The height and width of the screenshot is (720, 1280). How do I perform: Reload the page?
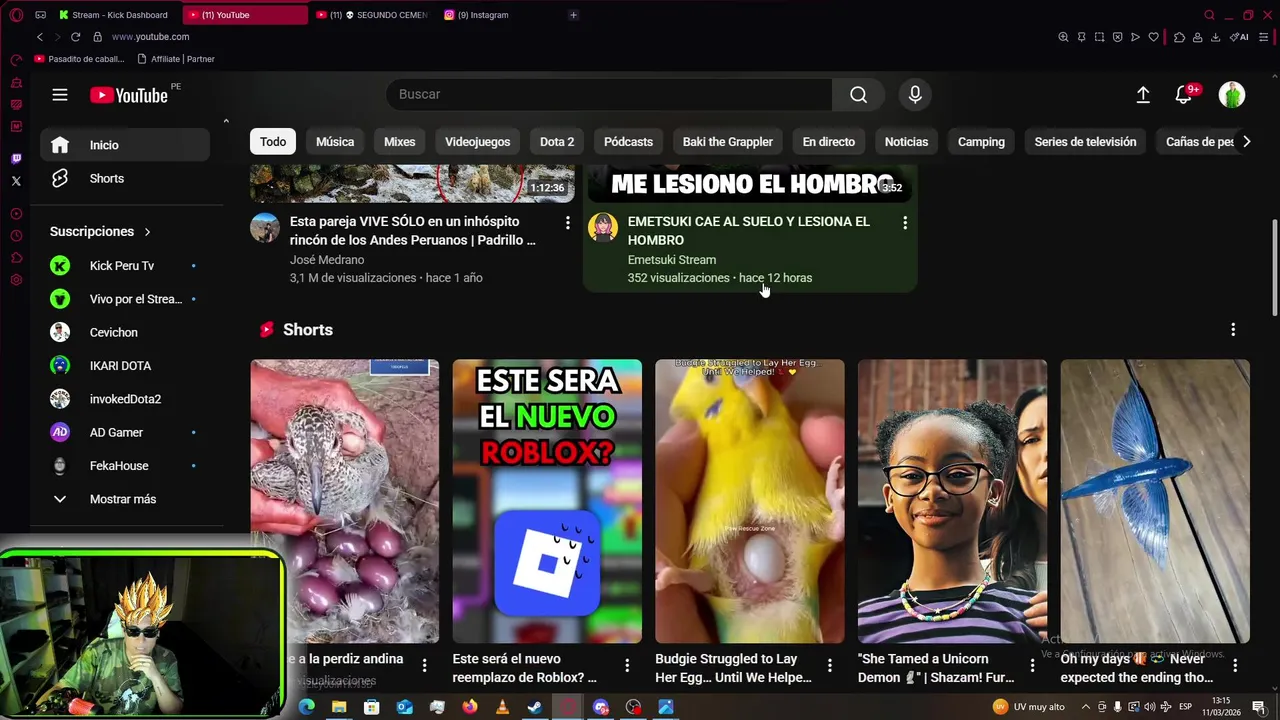[x=75, y=37]
